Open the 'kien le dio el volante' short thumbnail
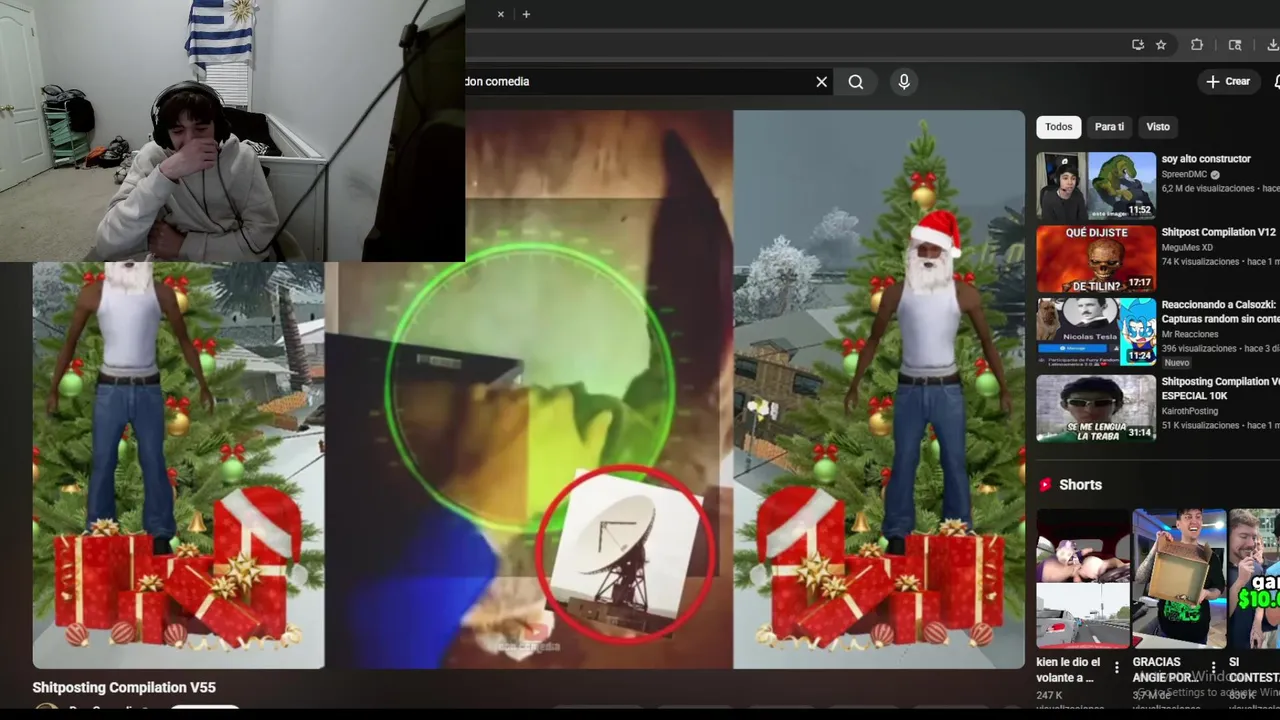This screenshot has height=720, width=1280. [1082, 579]
